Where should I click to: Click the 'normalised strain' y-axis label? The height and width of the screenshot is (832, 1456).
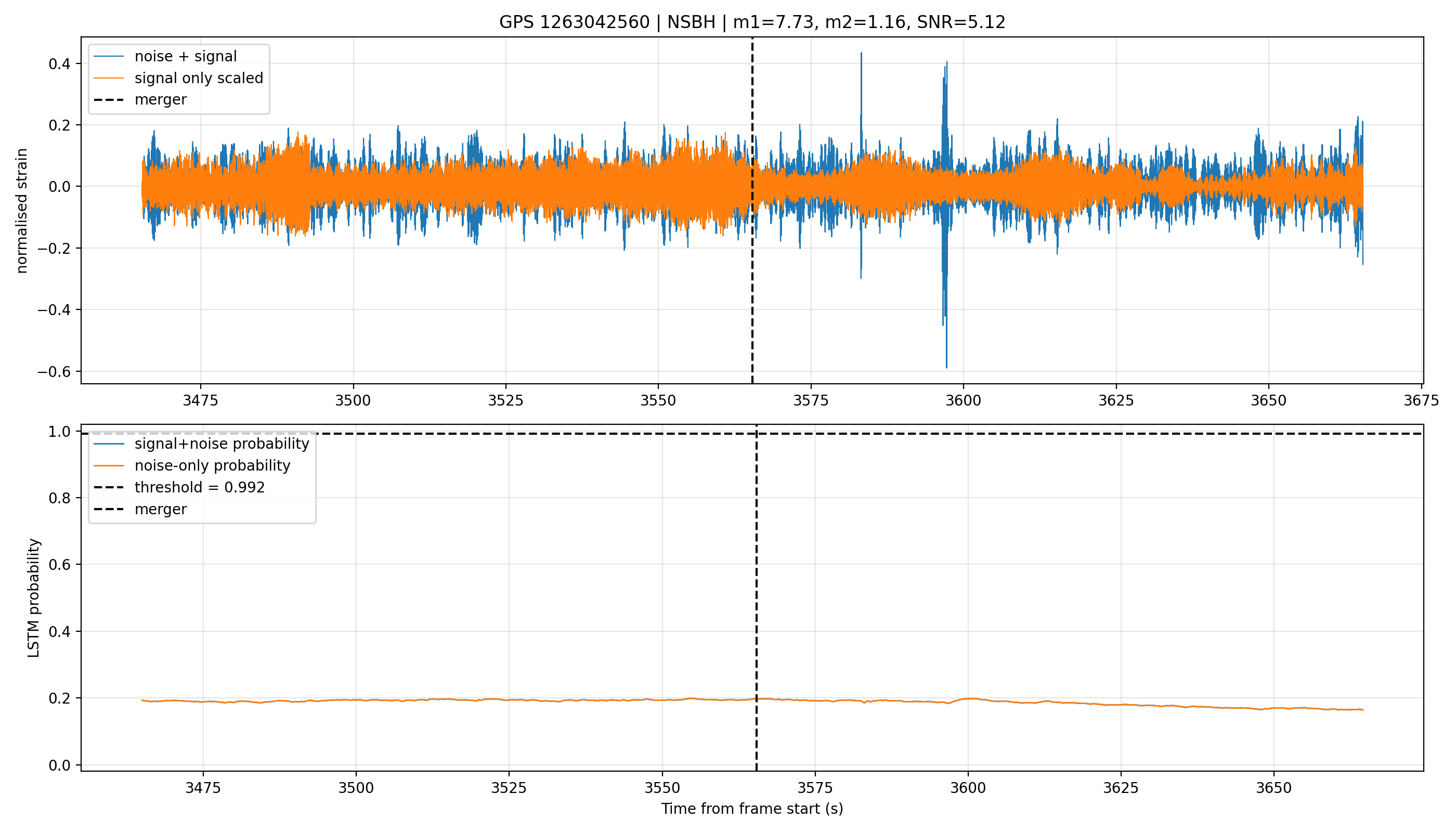click(x=22, y=210)
